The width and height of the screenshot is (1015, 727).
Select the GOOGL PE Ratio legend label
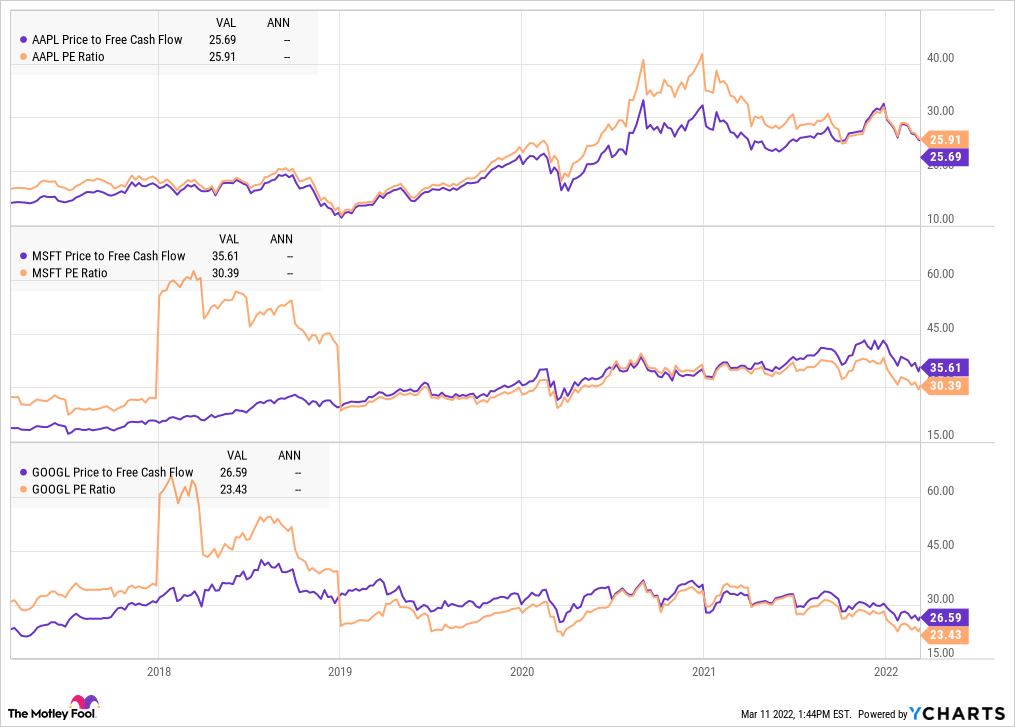coord(74,489)
